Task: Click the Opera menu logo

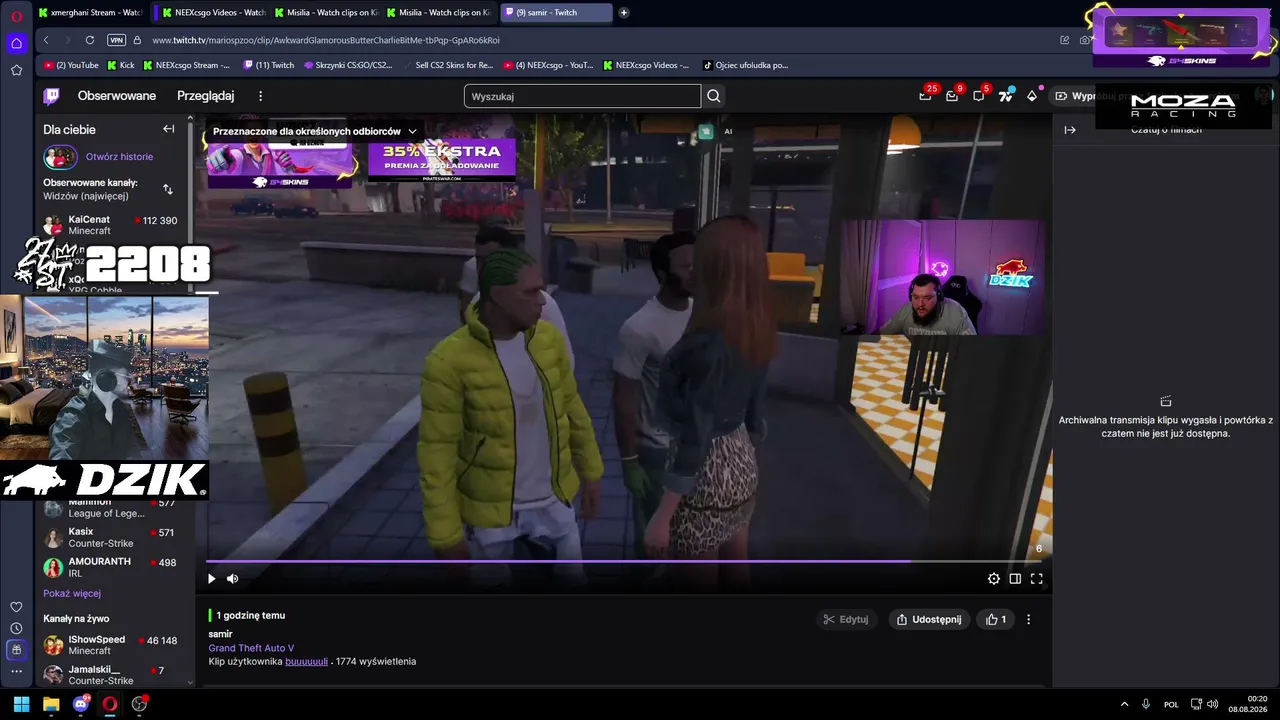Action: pos(17,16)
